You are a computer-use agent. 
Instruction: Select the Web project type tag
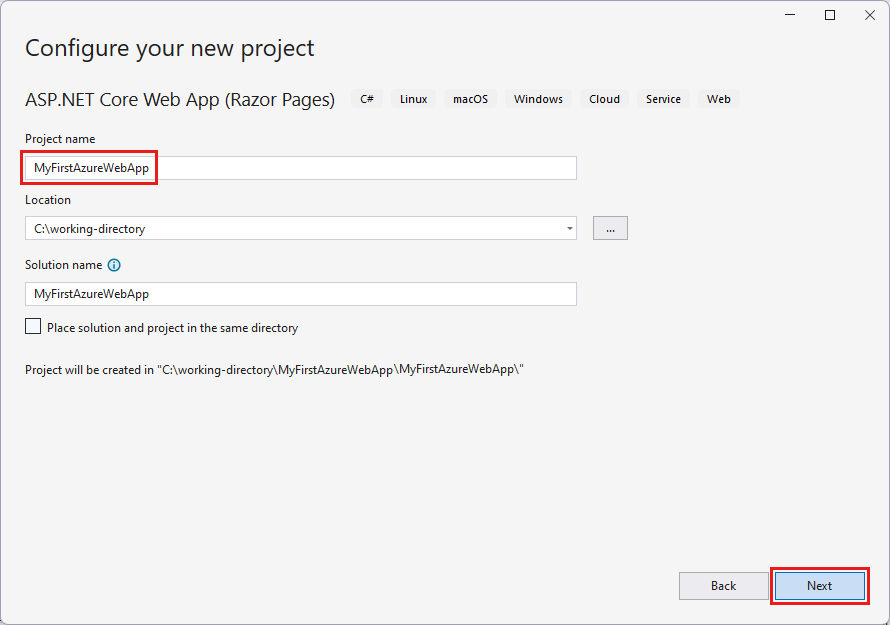click(718, 99)
